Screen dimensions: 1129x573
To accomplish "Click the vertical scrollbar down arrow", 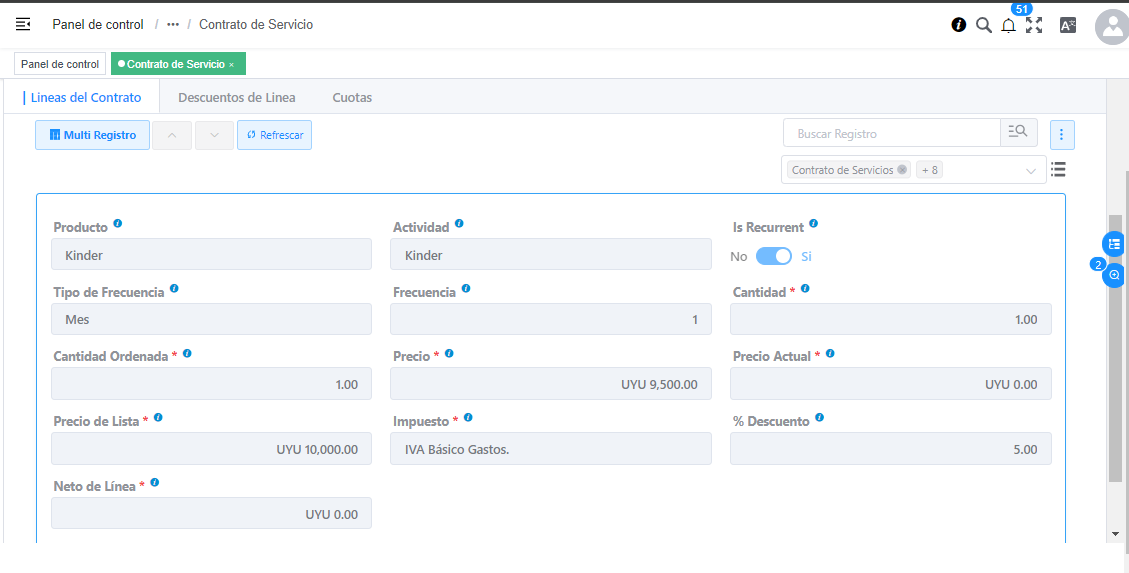I will [1116, 534].
